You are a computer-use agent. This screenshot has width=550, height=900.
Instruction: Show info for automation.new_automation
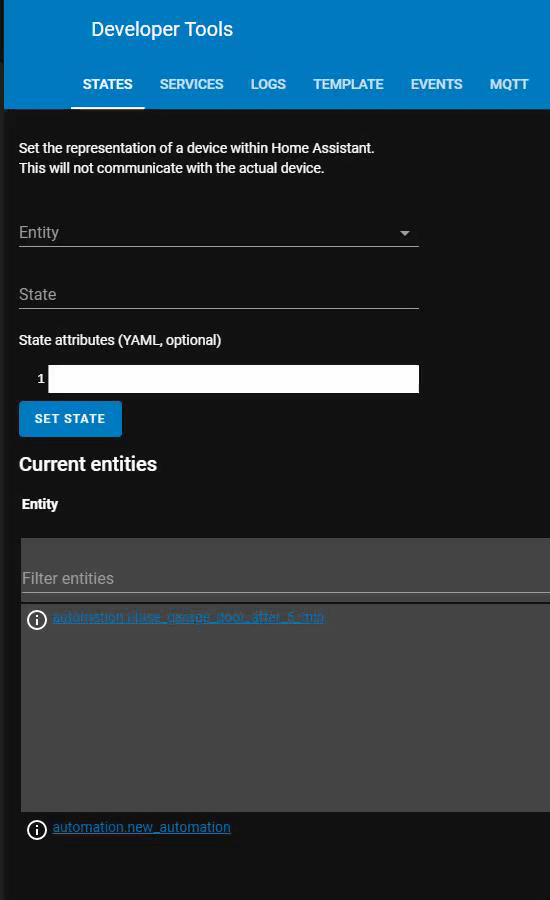point(37,830)
